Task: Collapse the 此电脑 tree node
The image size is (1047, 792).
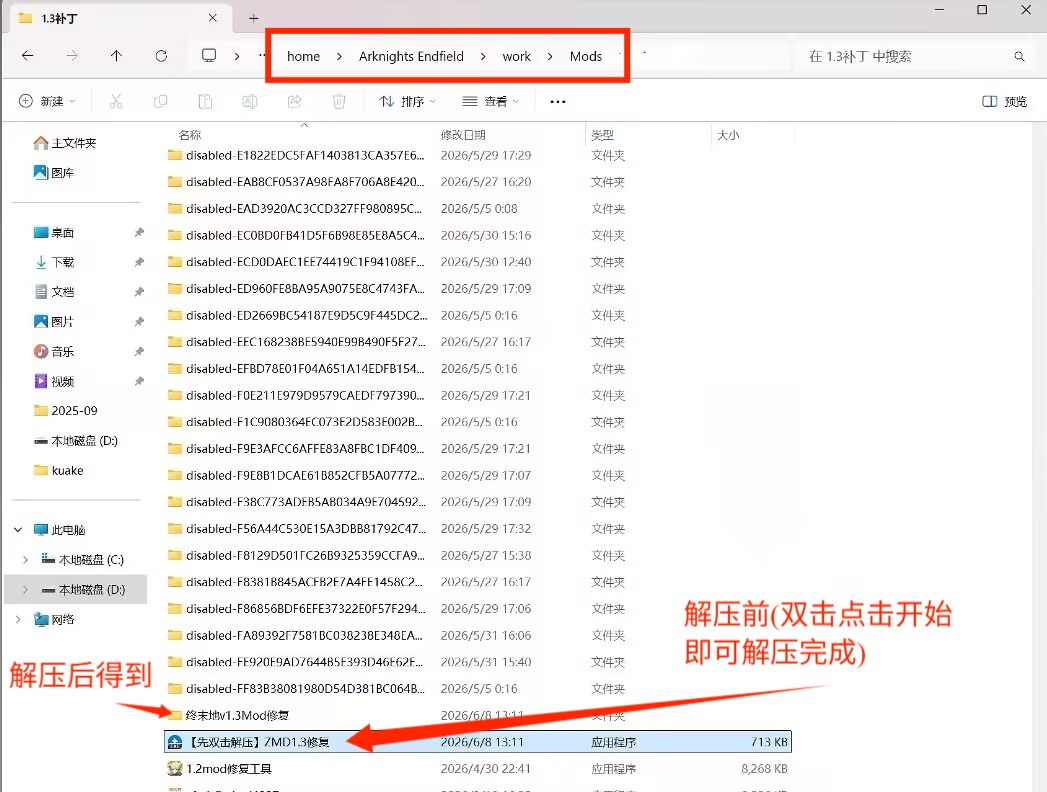Action: tap(18, 530)
